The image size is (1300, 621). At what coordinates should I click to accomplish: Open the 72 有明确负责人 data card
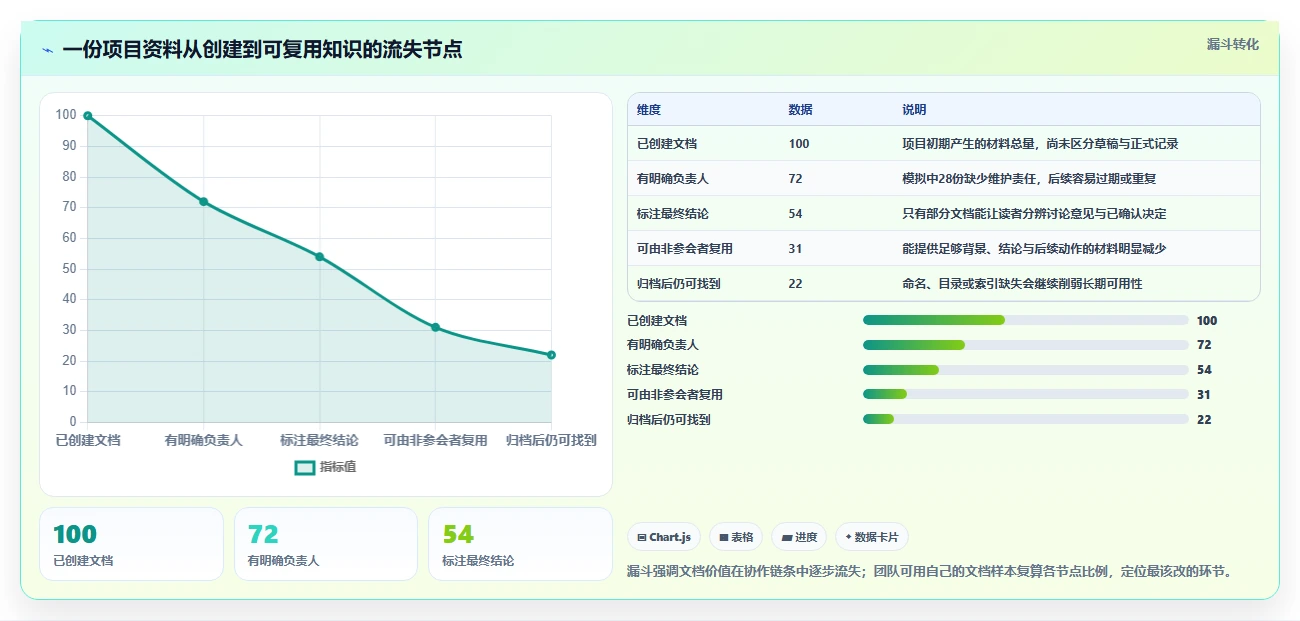(x=325, y=544)
